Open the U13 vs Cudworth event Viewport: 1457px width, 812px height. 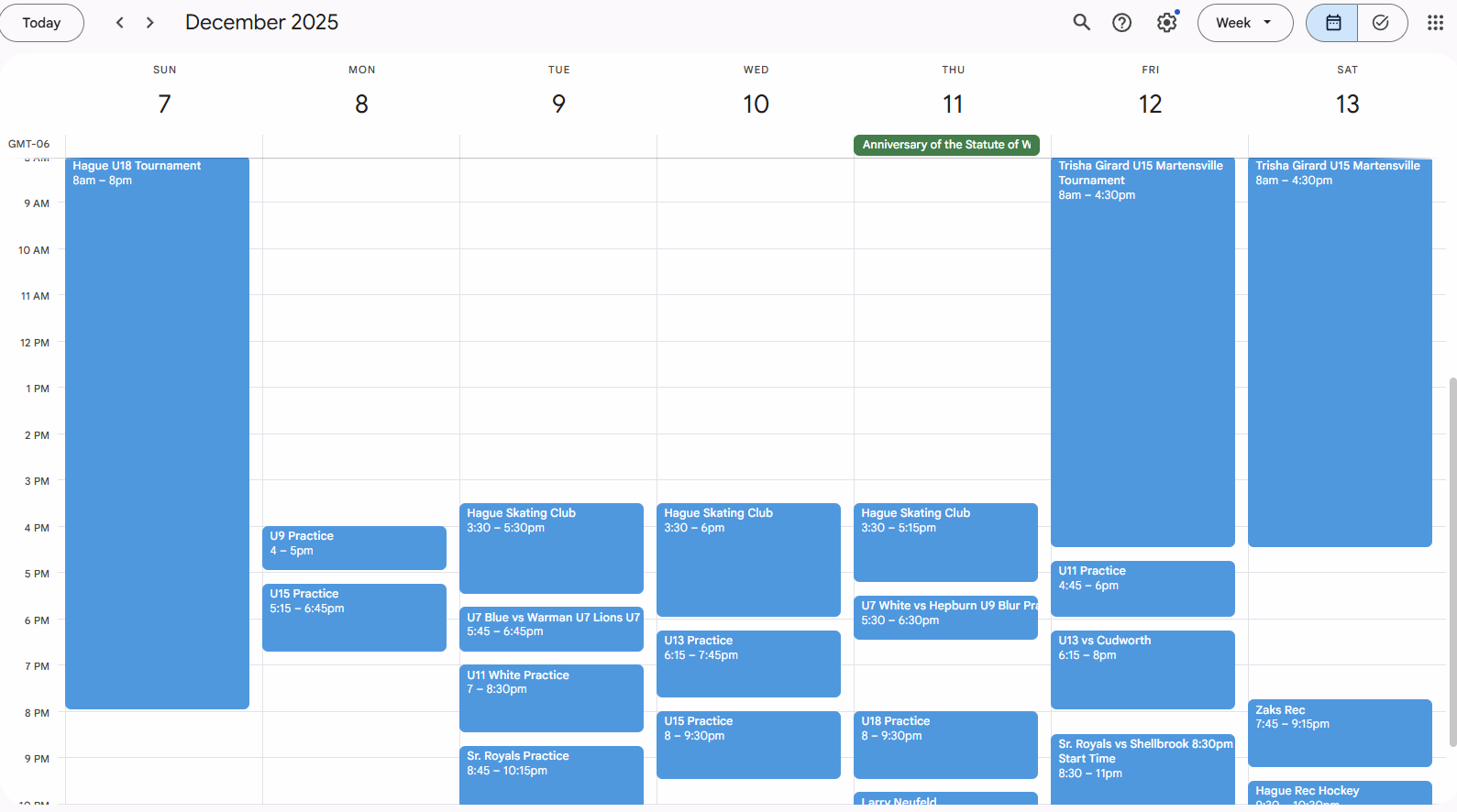1142,669
